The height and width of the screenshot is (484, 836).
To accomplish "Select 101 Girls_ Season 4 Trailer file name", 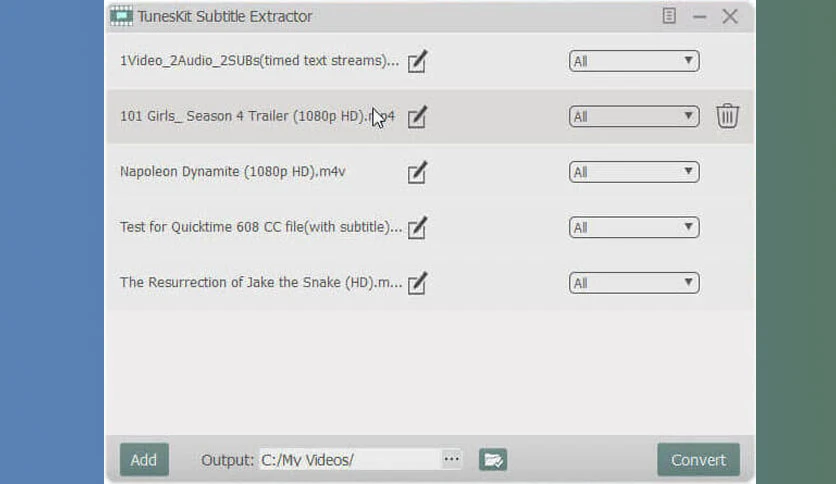I will pos(258,116).
